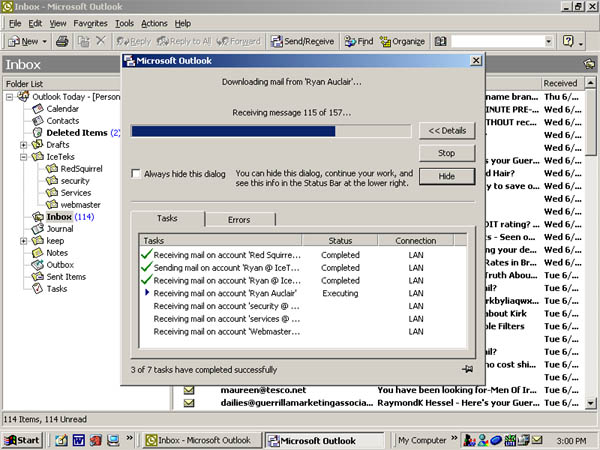Click the Reply toolbar button
The height and width of the screenshot is (450, 600).
(x=134, y=41)
